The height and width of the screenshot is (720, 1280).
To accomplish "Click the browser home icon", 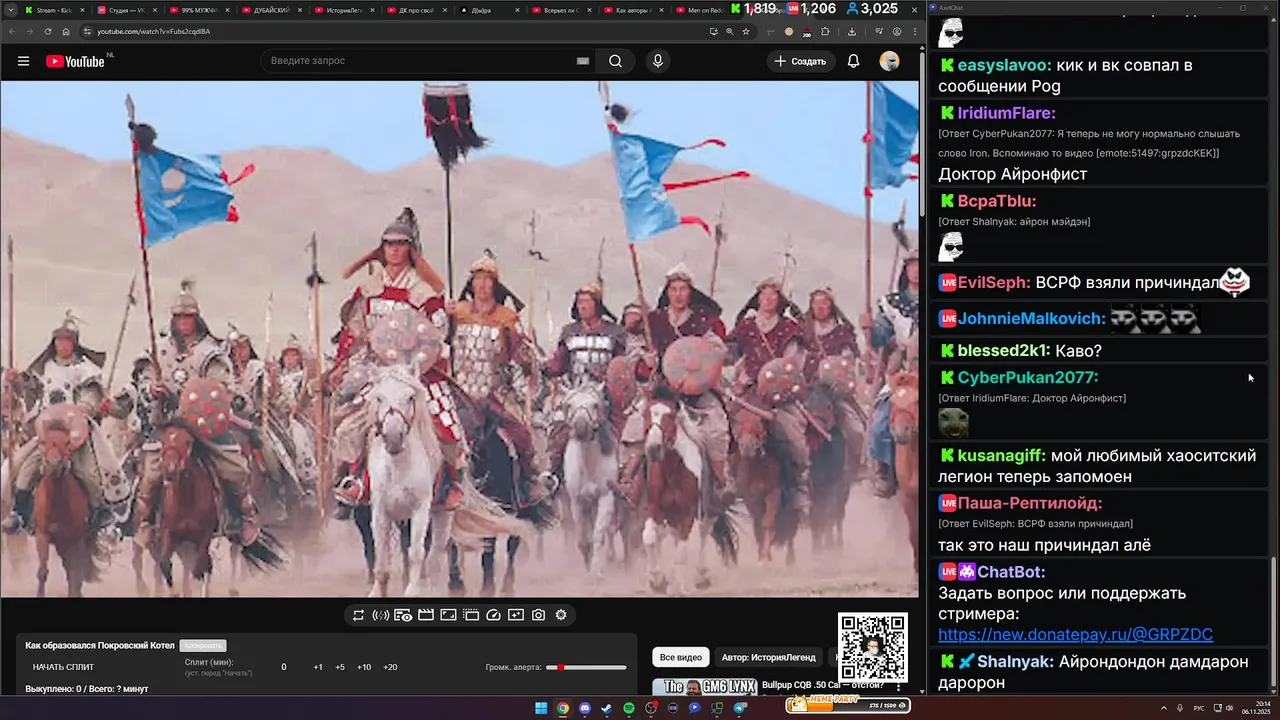I will 66,31.
